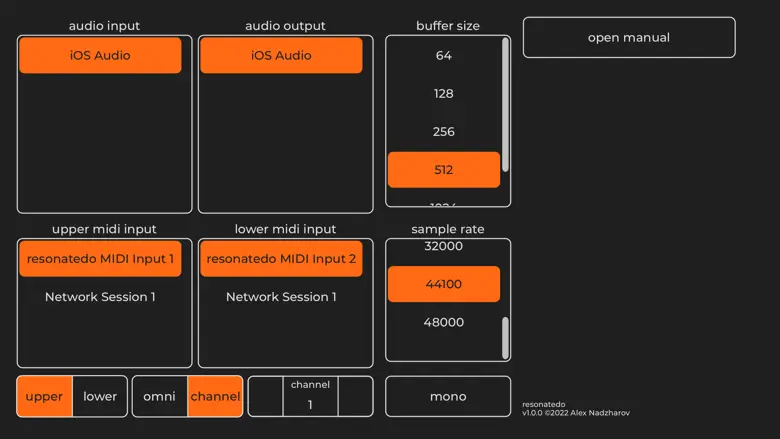The width and height of the screenshot is (780, 439).
Task: Choose Network Session 1 in upper midi input
Action: 100,297
